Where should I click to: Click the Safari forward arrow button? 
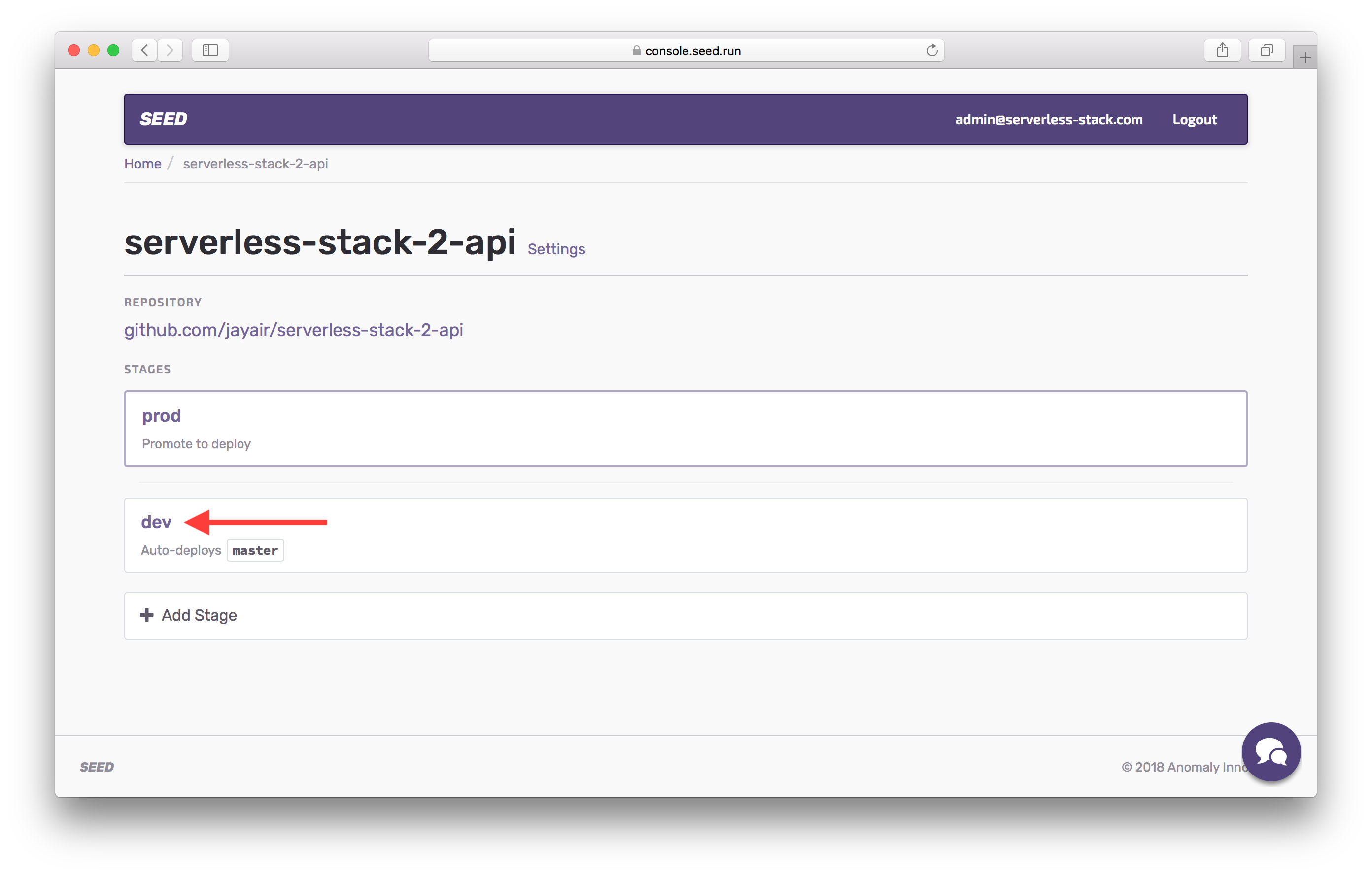click(x=170, y=50)
